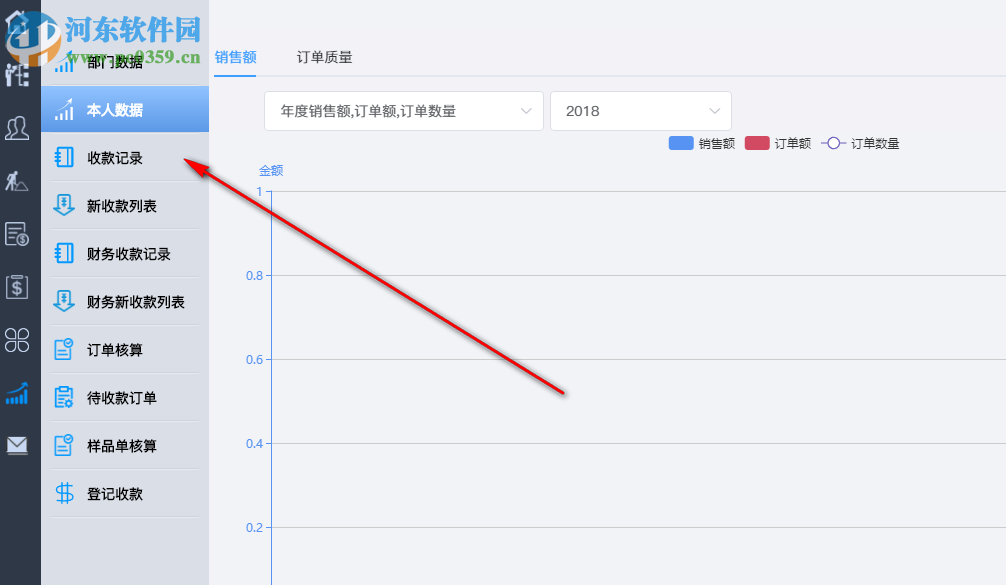Switch to the 销售额 tab

coord(234,59)
